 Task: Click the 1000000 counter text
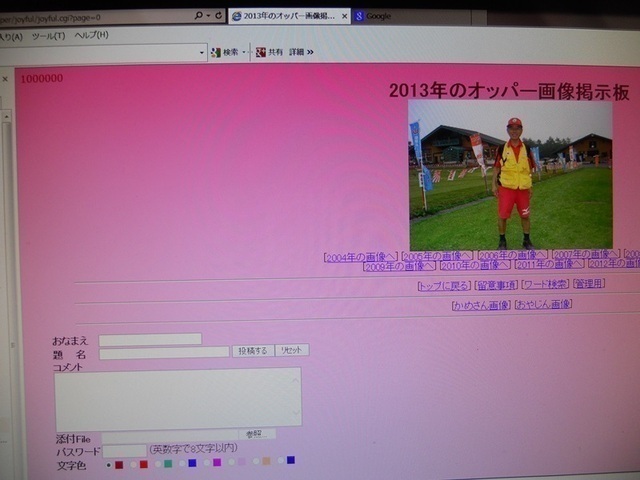(42, 78)
